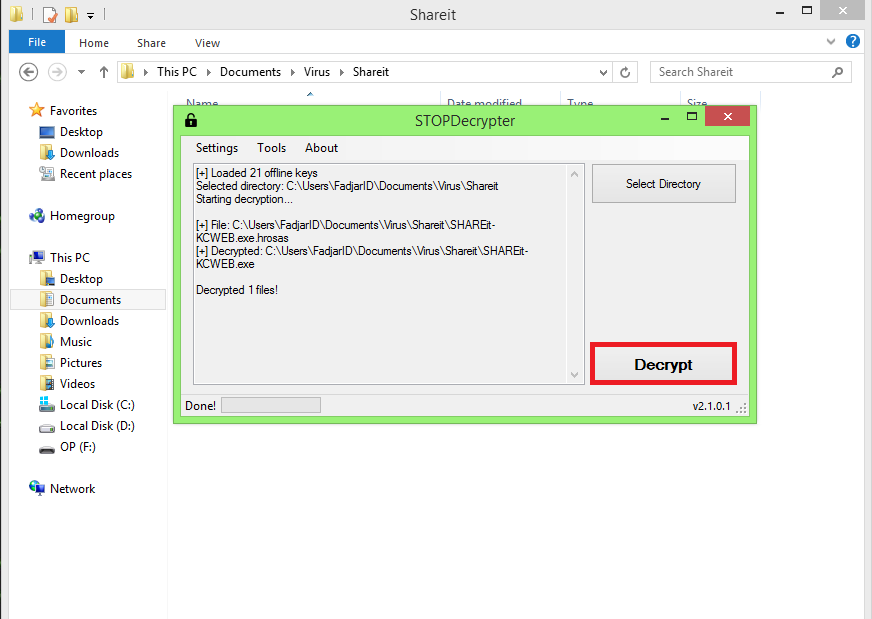Click the Explorer Back arrow button
Image resolution: width=872 pixels, height=619 pixels.
click(x=28, y=72)
